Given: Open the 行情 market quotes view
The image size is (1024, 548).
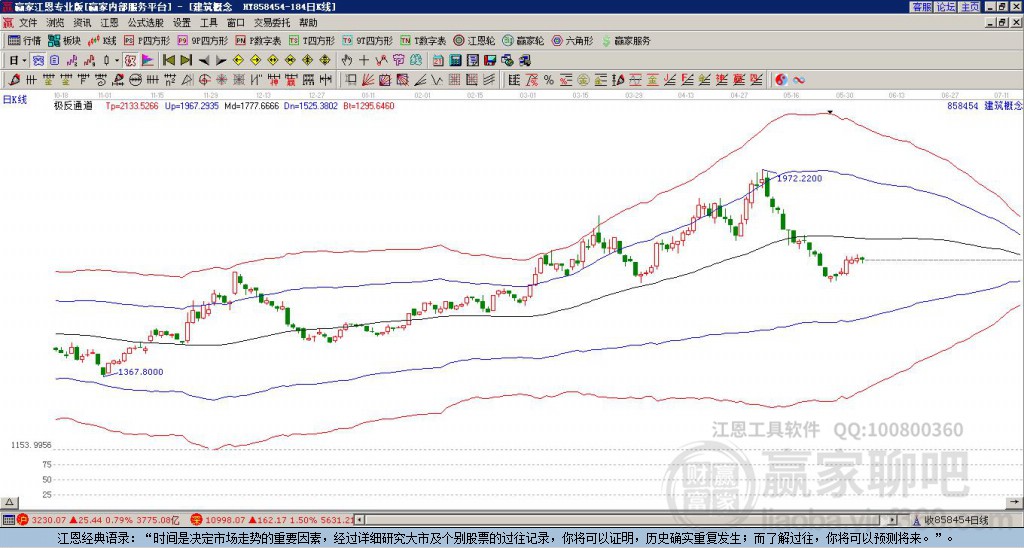Looking at the screenshot, I should [x=24, y=40].
